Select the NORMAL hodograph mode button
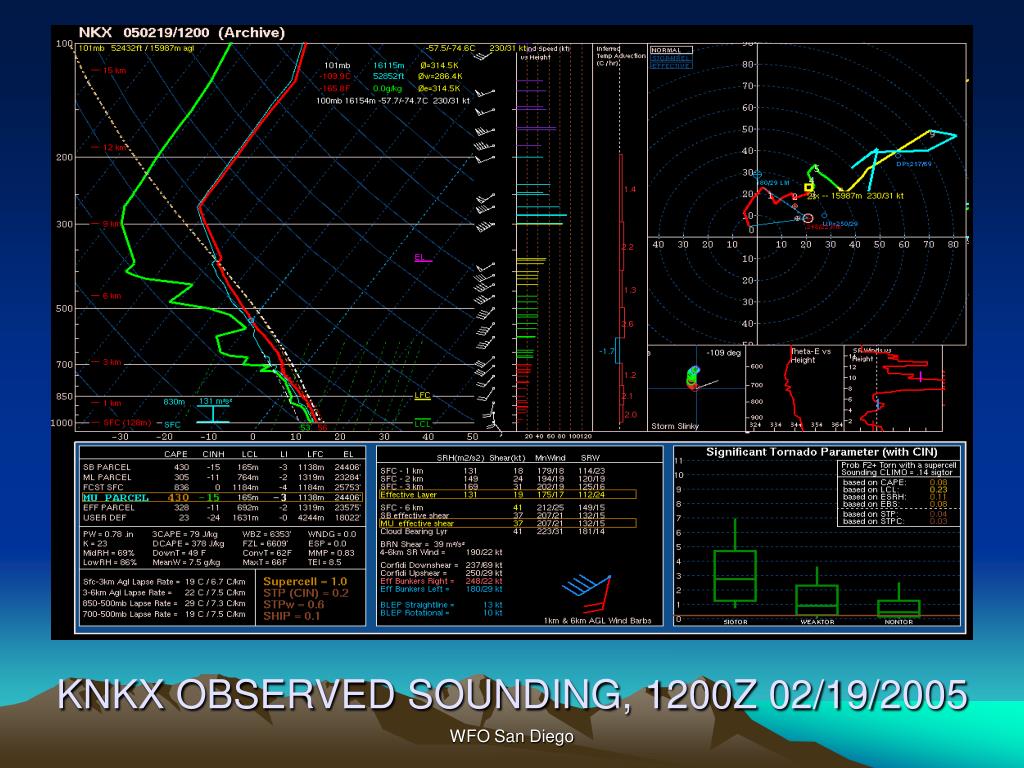 coord(671,50)
